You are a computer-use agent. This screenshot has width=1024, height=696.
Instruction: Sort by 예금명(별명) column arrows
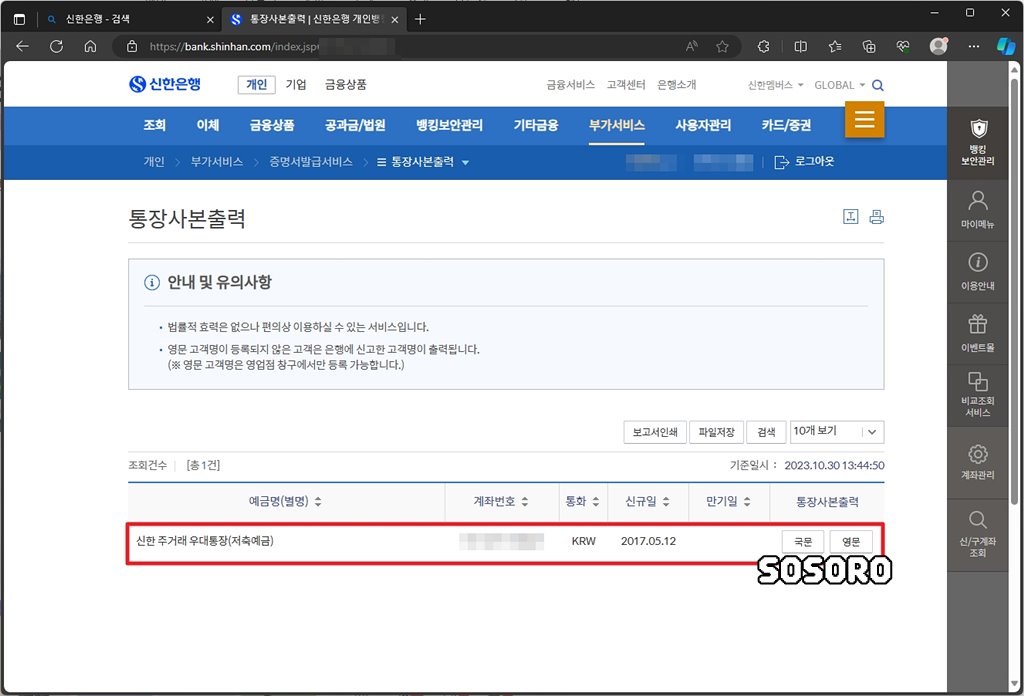(x=318, y=501)
